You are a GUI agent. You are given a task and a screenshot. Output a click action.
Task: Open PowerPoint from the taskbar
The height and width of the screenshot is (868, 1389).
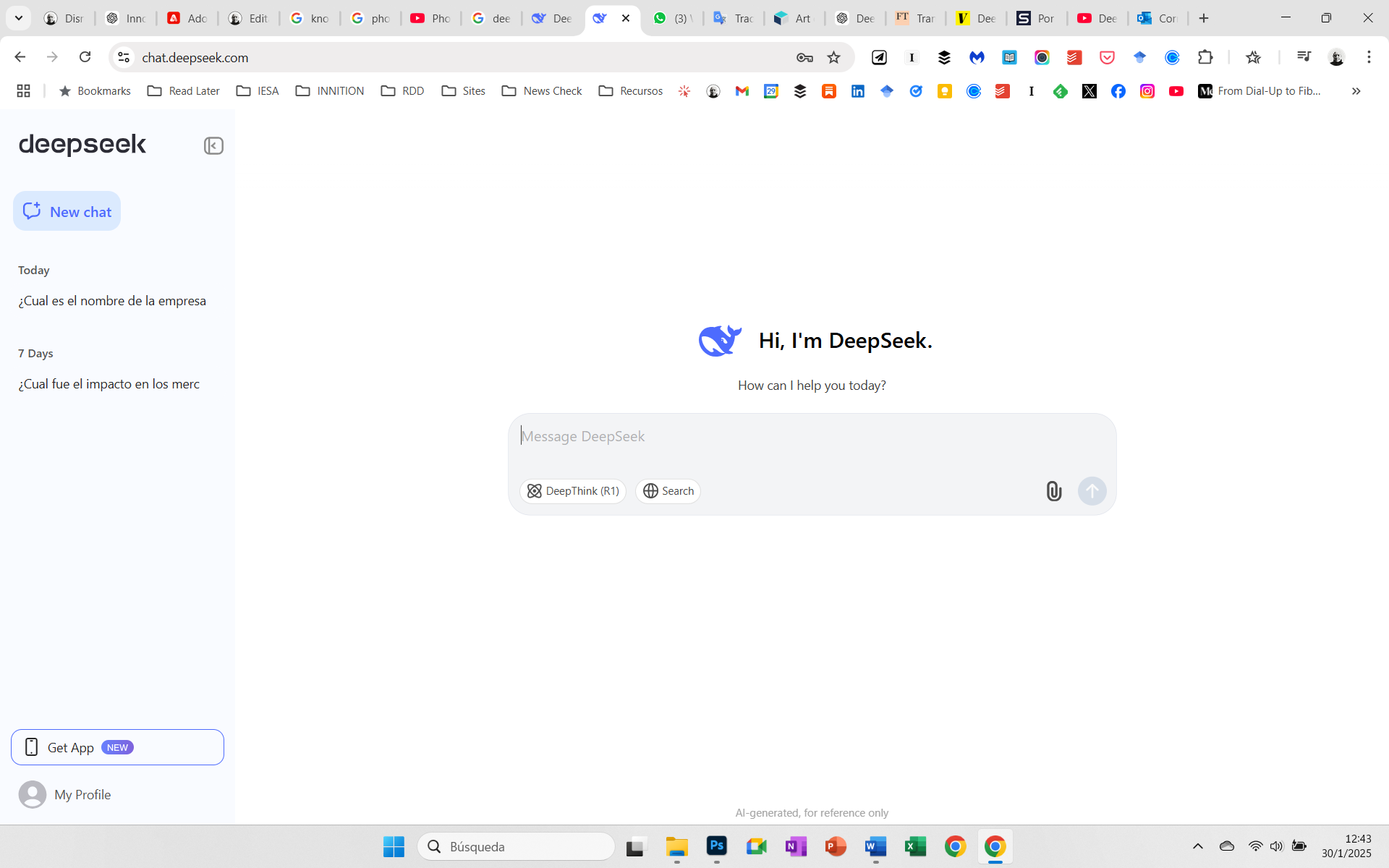836,846
